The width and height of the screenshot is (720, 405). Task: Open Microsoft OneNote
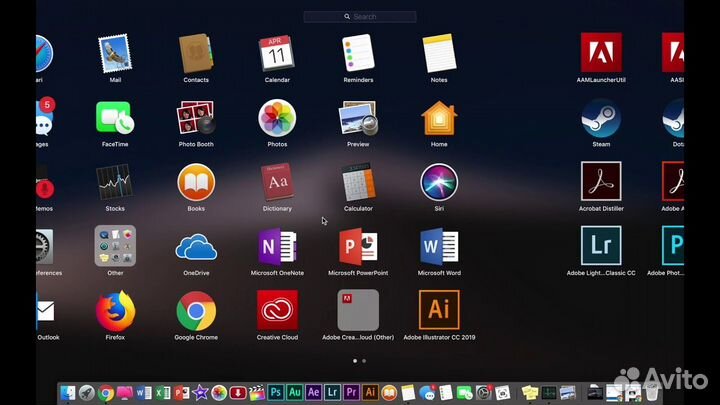pos(277,247)
